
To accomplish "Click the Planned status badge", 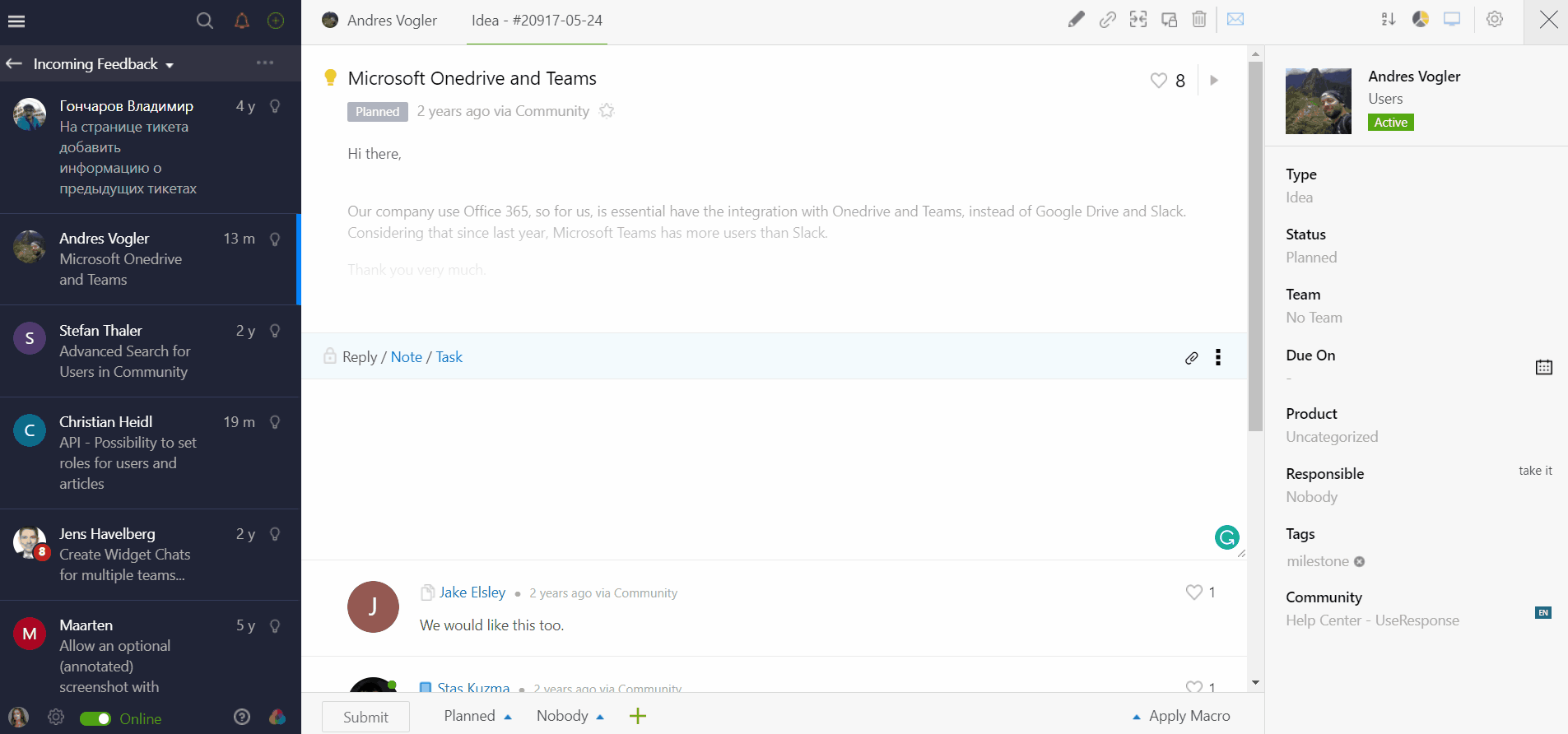I will coord(377,112).
